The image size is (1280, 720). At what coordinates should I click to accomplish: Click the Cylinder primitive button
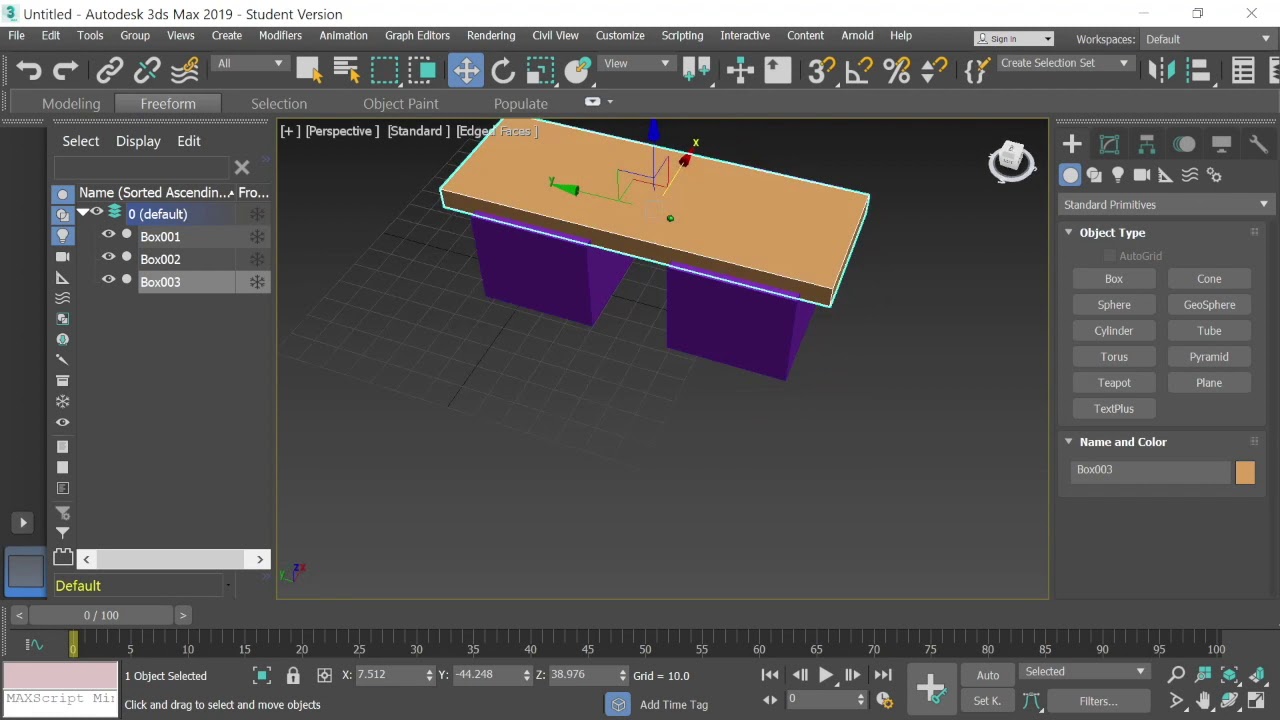(1114, 331)
